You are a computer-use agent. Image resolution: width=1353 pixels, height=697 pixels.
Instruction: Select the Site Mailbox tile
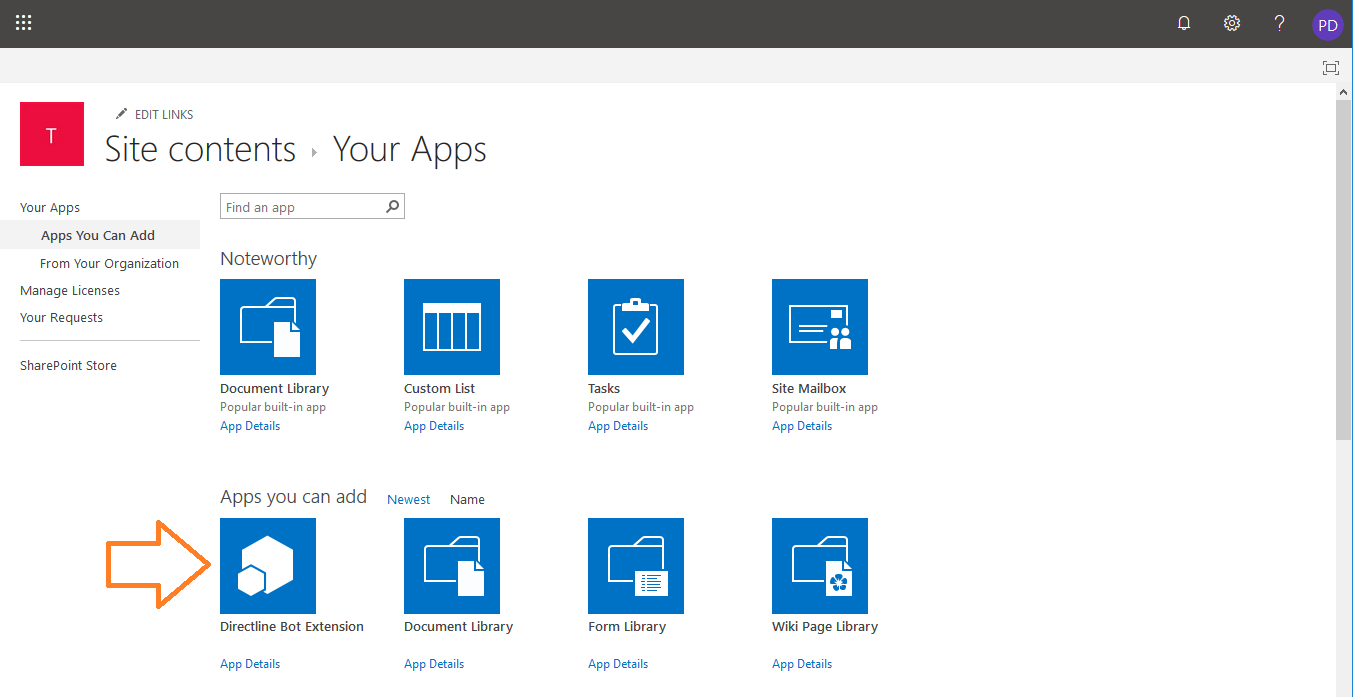820,327
